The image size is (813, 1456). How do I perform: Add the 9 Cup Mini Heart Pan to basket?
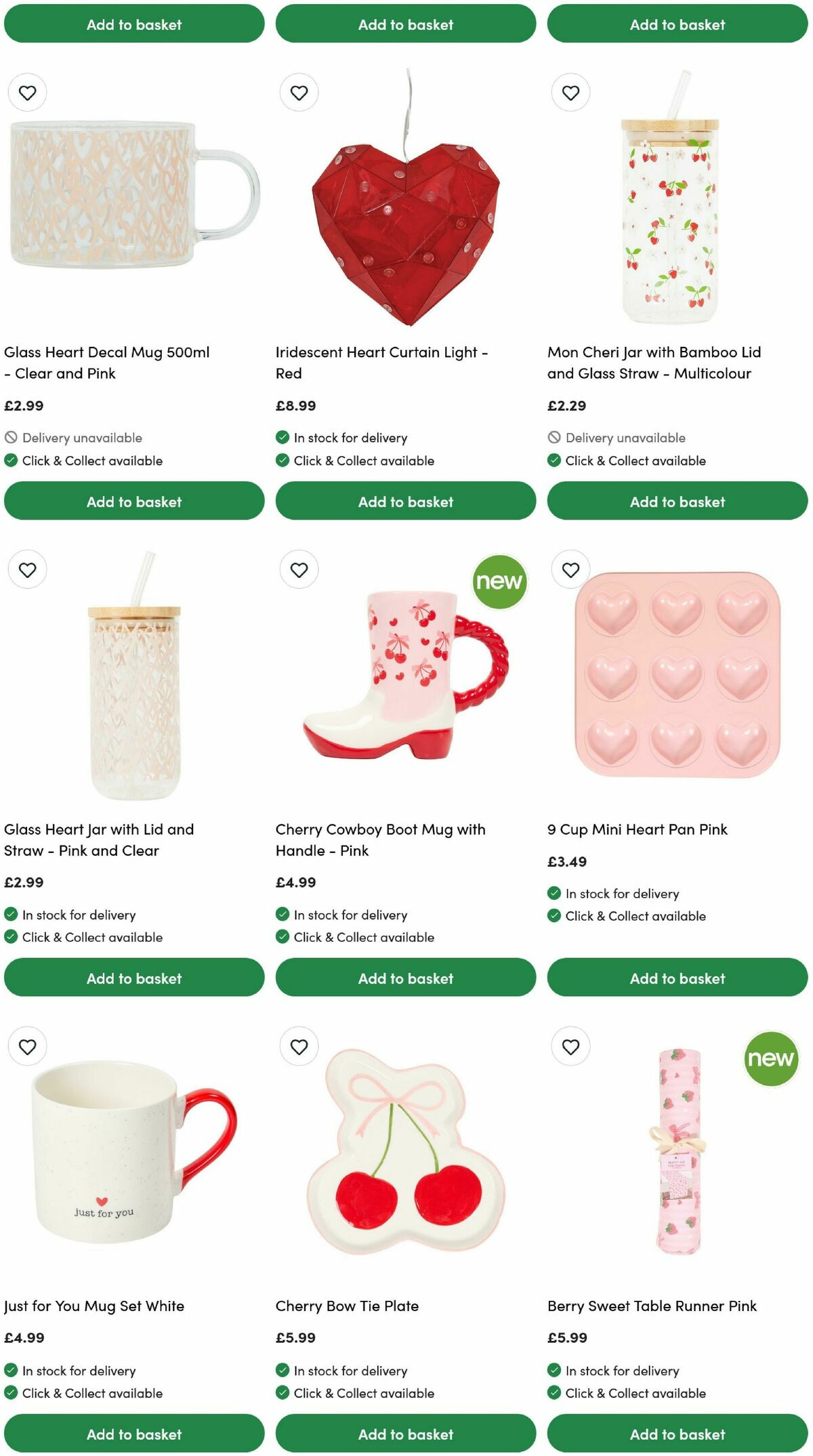point(677,978)
